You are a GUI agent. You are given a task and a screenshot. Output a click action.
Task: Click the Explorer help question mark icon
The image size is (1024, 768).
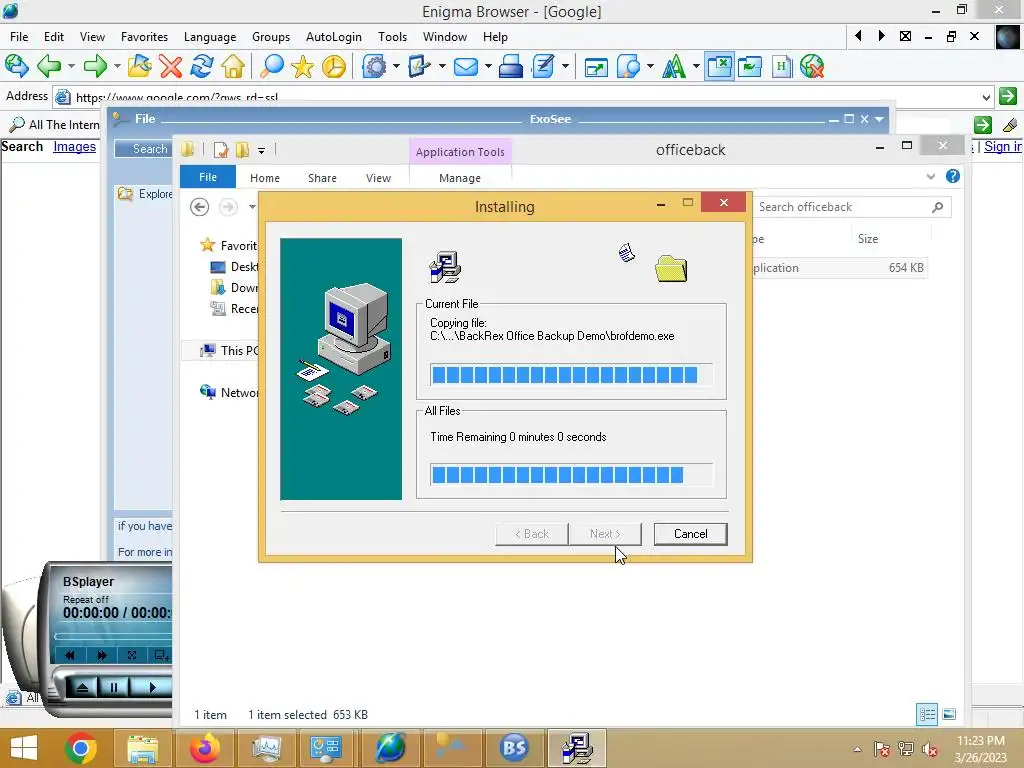953,176
